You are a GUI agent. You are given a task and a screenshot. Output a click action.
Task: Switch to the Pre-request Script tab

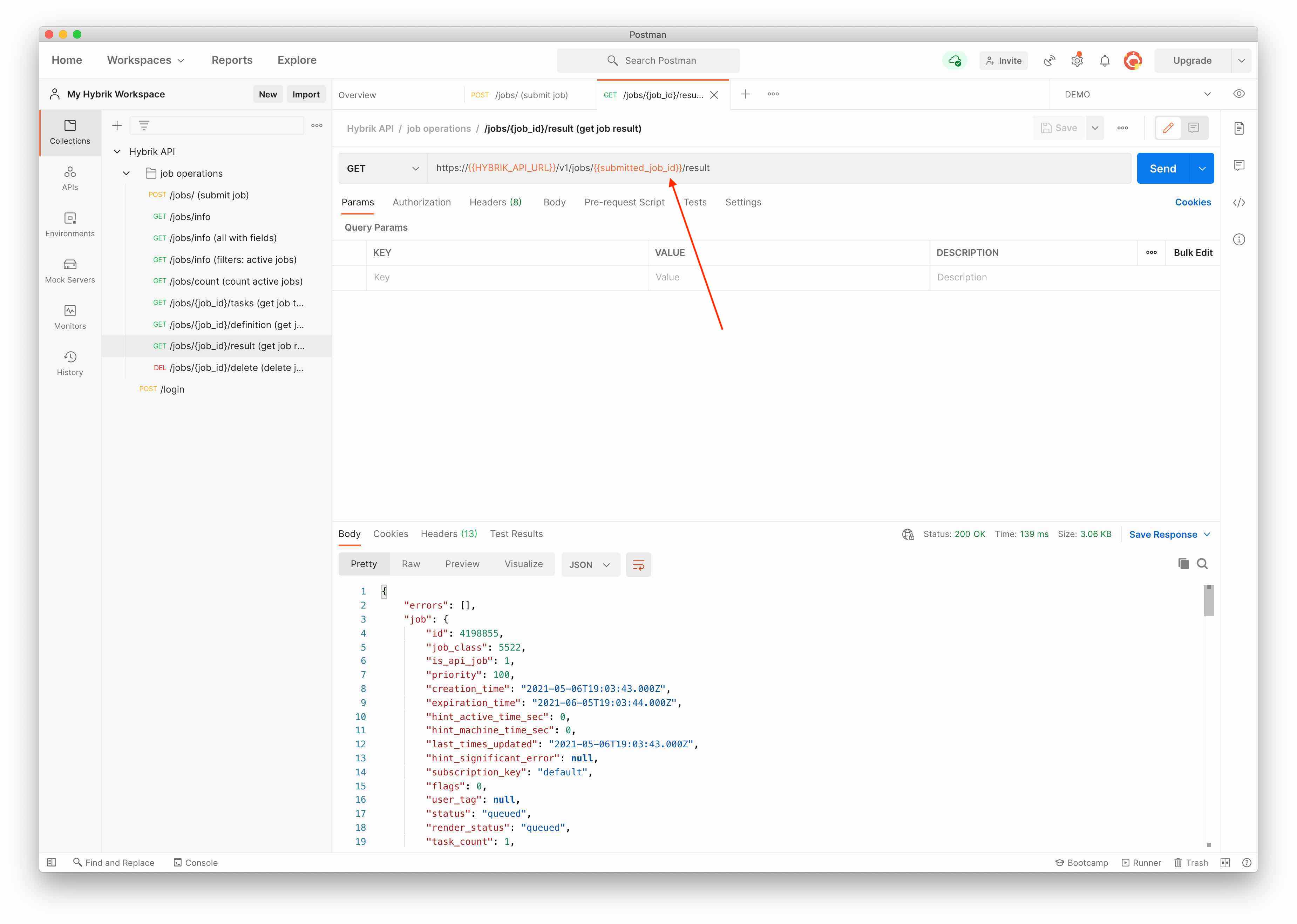[624, 203]
